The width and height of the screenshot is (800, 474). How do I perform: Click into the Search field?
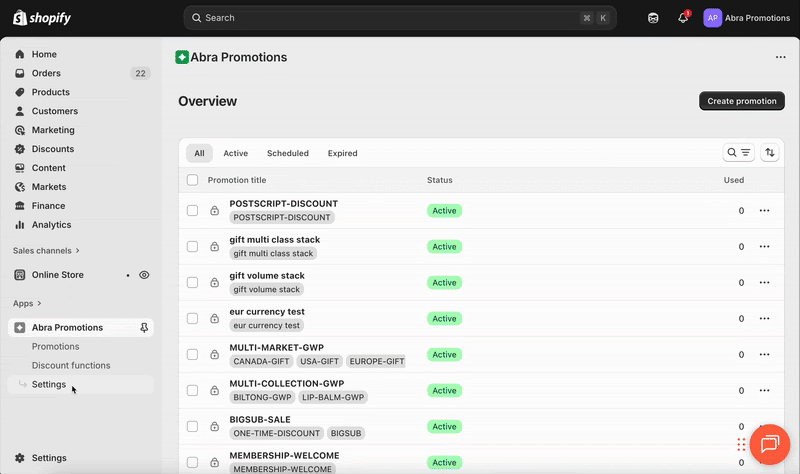click(x=390, y=18)
